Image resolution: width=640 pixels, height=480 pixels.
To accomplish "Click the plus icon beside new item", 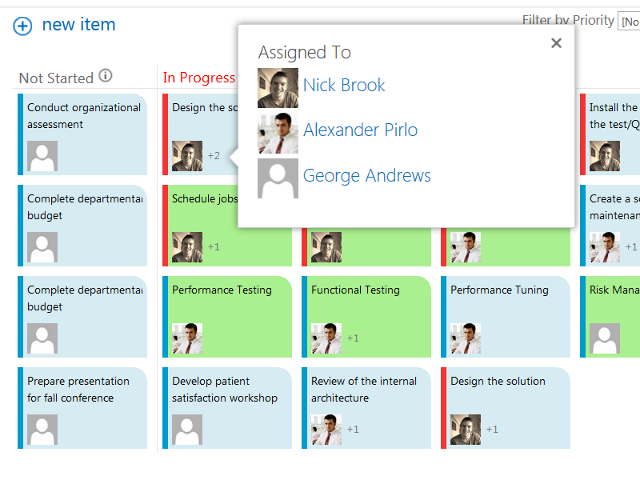I will [x=22, y=26].
